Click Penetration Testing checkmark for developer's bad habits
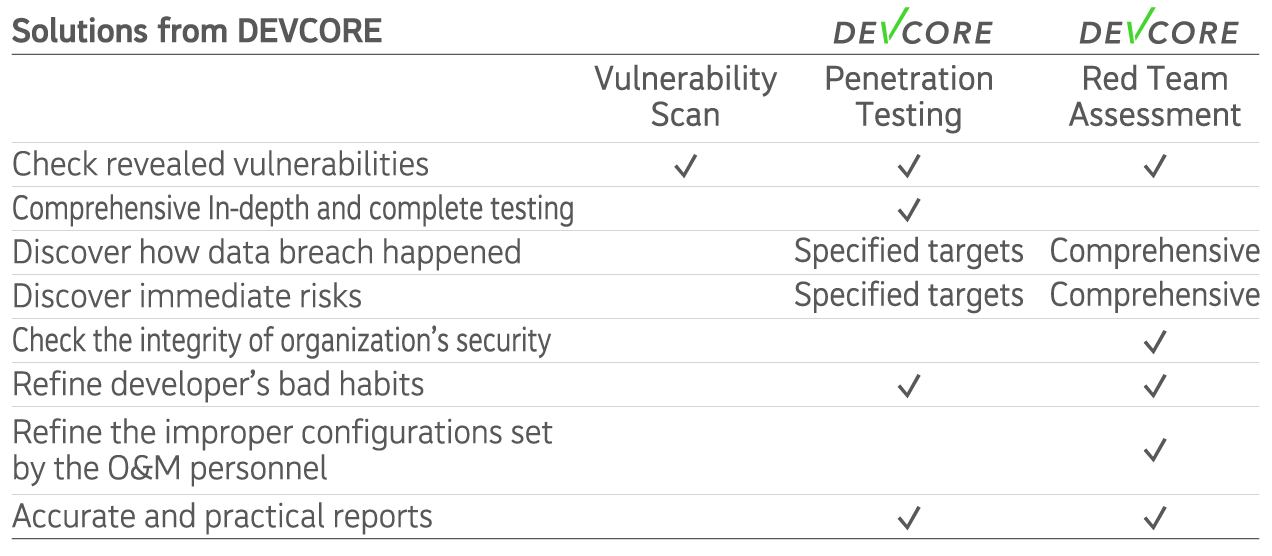 pos(909,386)
